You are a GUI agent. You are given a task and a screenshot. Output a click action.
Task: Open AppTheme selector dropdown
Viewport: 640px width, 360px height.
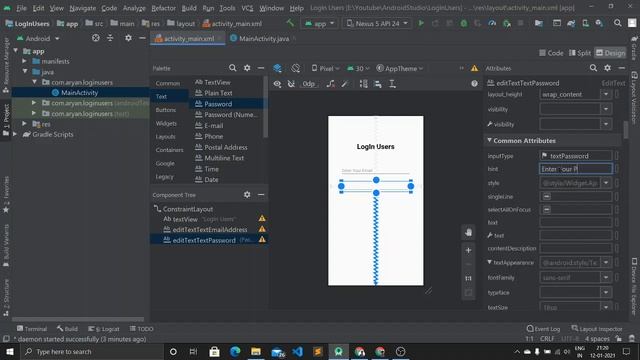click(399, 68)
